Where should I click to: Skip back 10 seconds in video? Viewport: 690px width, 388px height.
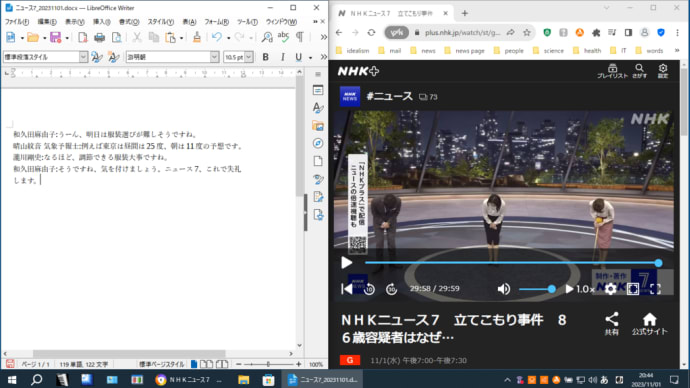point(369,289)
